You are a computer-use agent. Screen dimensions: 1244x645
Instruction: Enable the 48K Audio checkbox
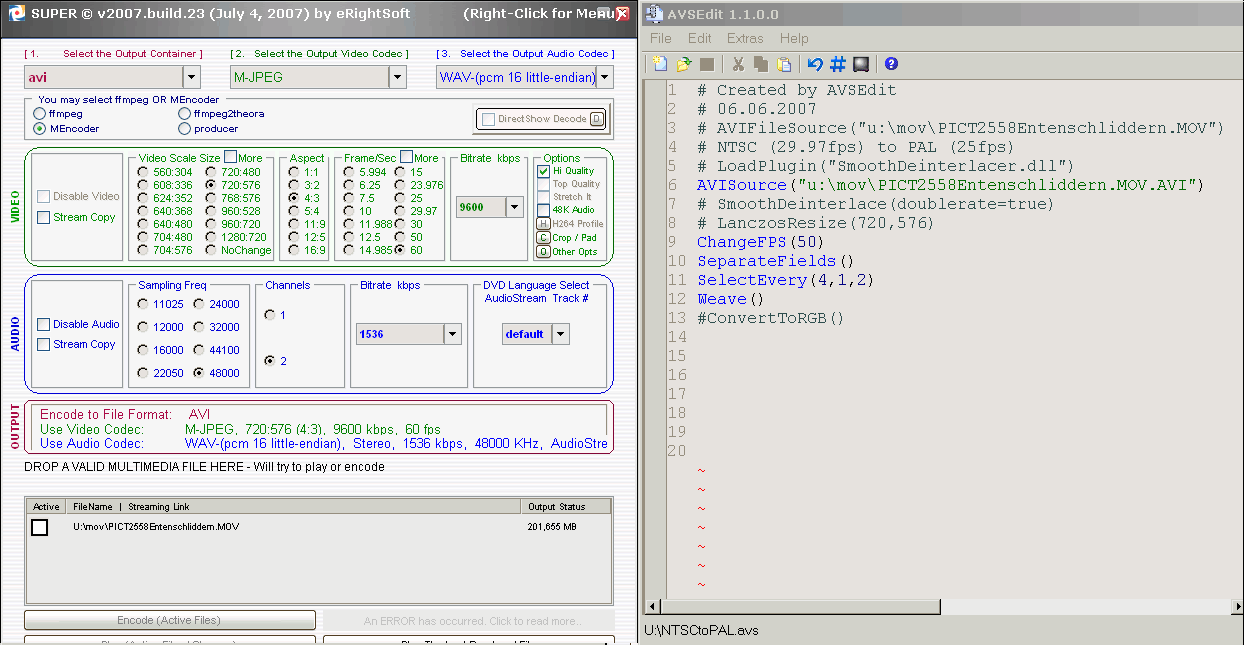(x=543, y=210)
